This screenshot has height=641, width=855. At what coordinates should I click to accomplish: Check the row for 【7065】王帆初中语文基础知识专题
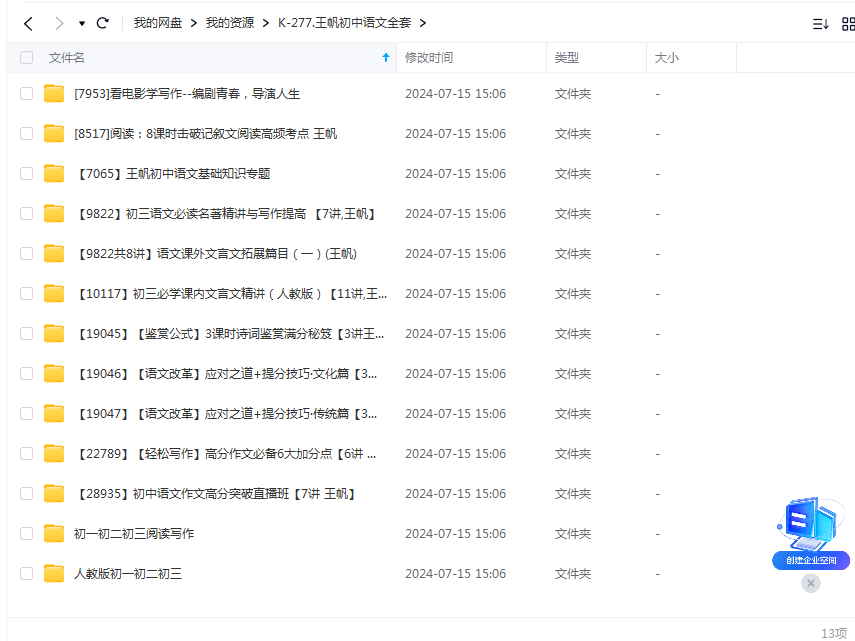click(26, 173)
